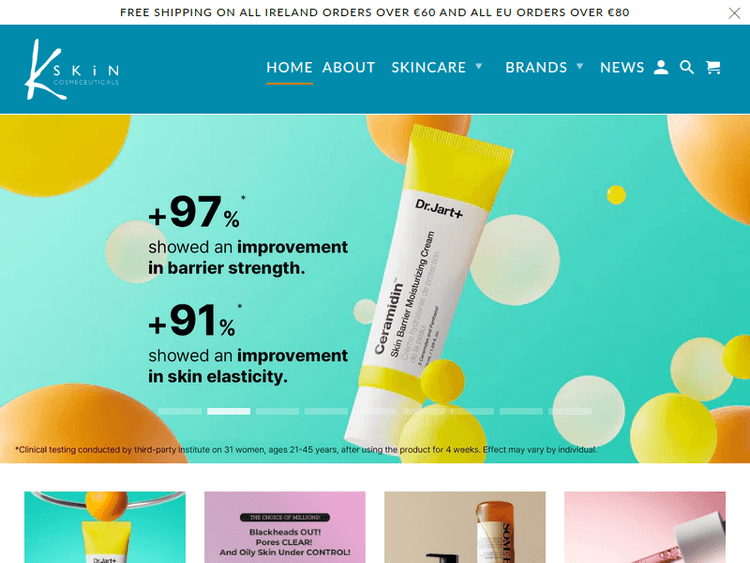Open the Dr.Jart+ Ceramidin hero banner
This screenshot has height=563, width=750.
[375, 289]
